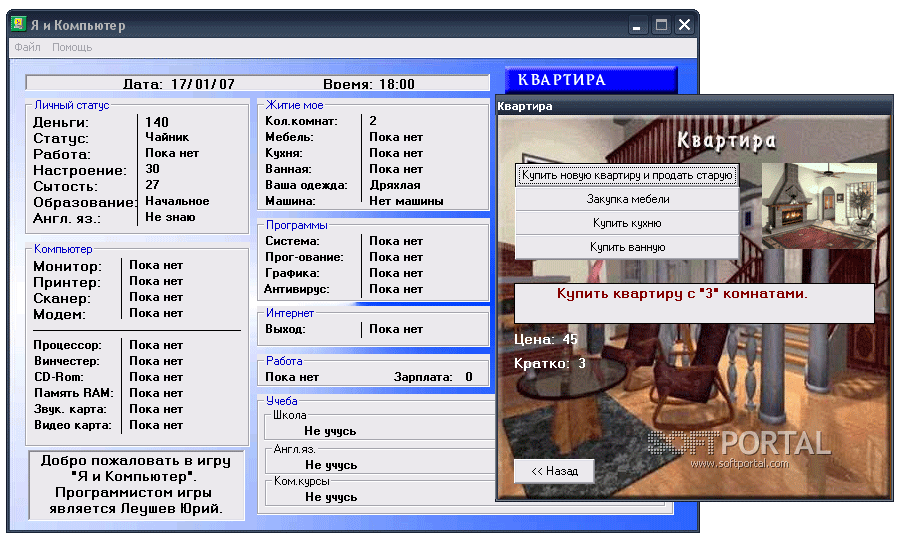Click the Житие мое group title
The image size is (905, 541).
point(294,105)
